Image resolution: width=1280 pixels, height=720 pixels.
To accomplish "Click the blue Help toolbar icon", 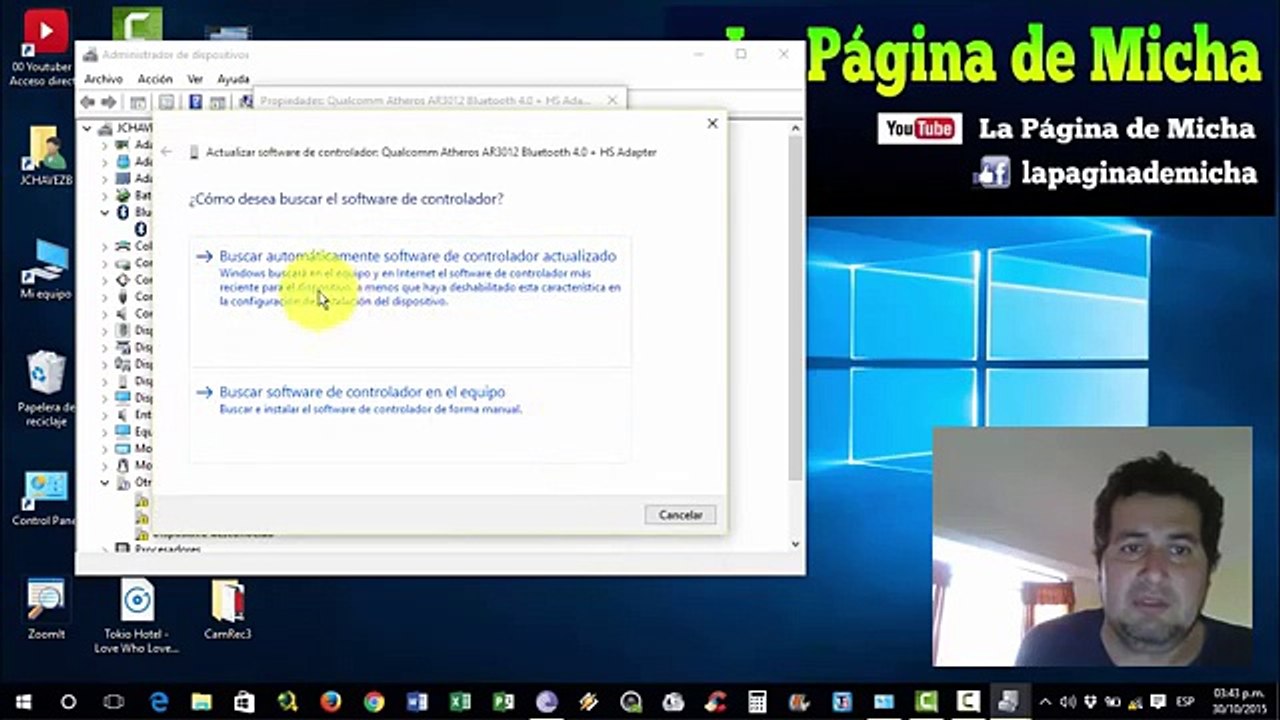I will pyautogui.click(x=195, y=102).
